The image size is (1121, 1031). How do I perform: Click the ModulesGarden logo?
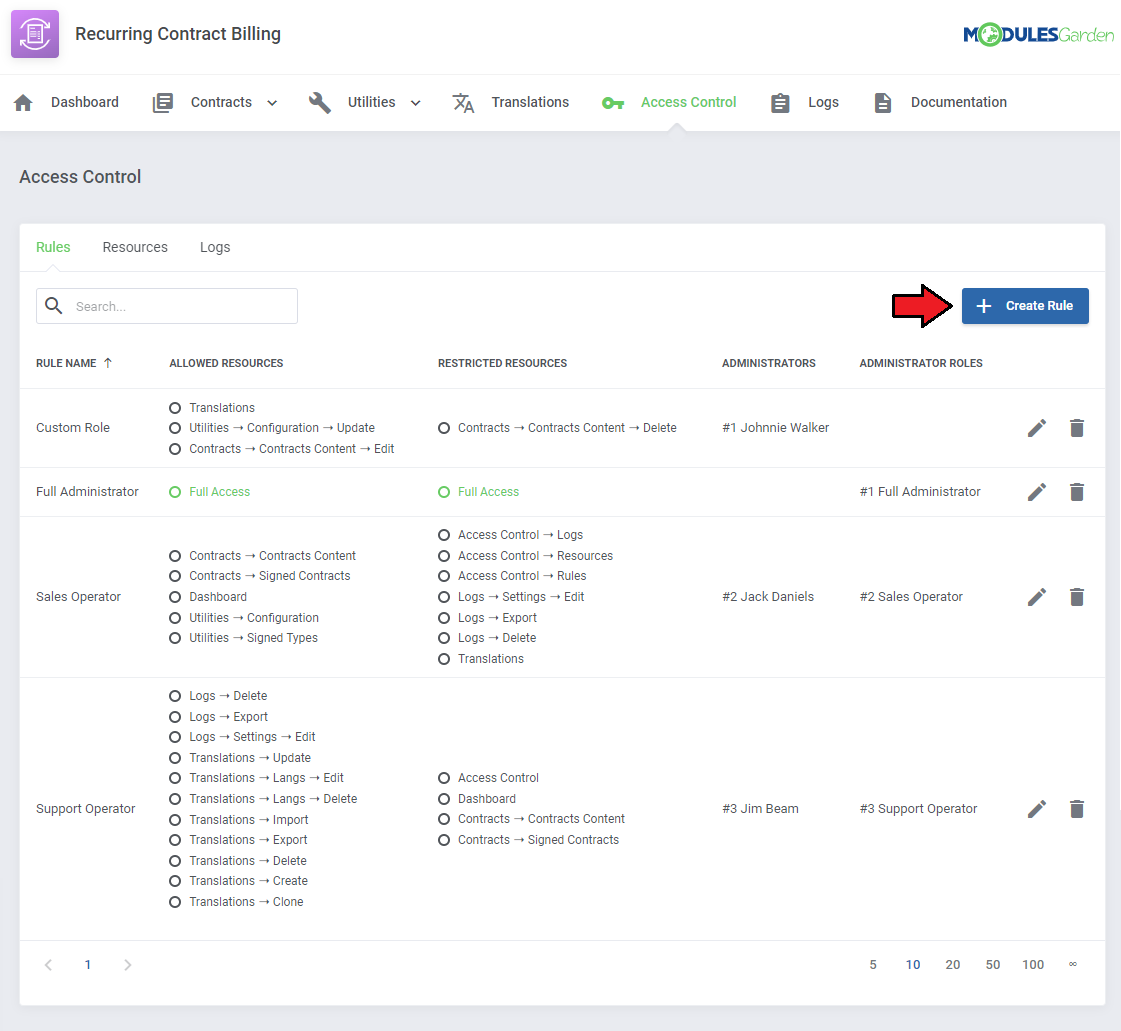pos(1038,34)
